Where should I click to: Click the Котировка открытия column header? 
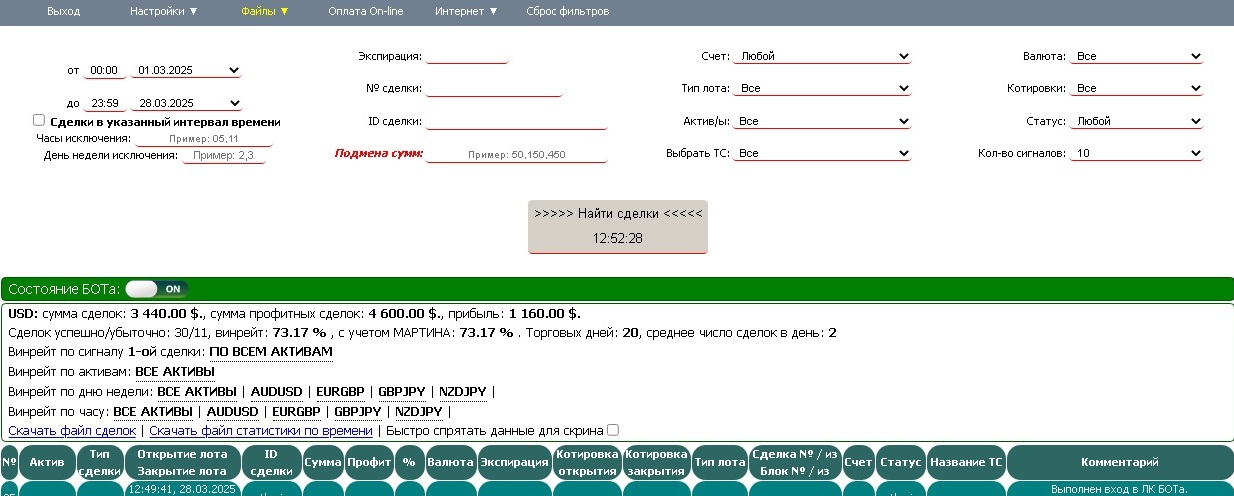pyautogui.click(x=588, y=462)
